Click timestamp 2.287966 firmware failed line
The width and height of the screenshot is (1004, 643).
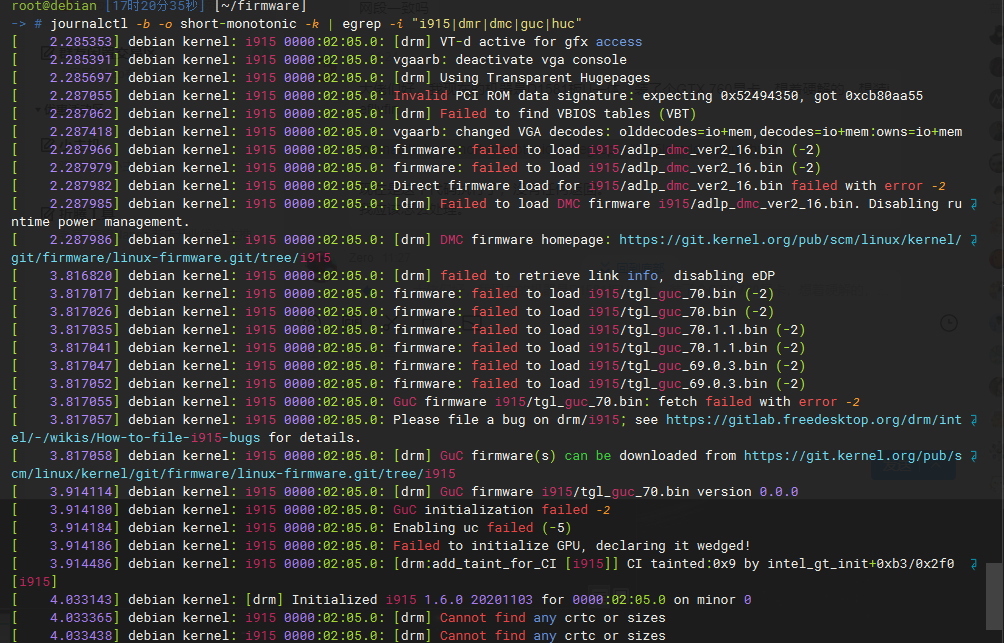81,149
